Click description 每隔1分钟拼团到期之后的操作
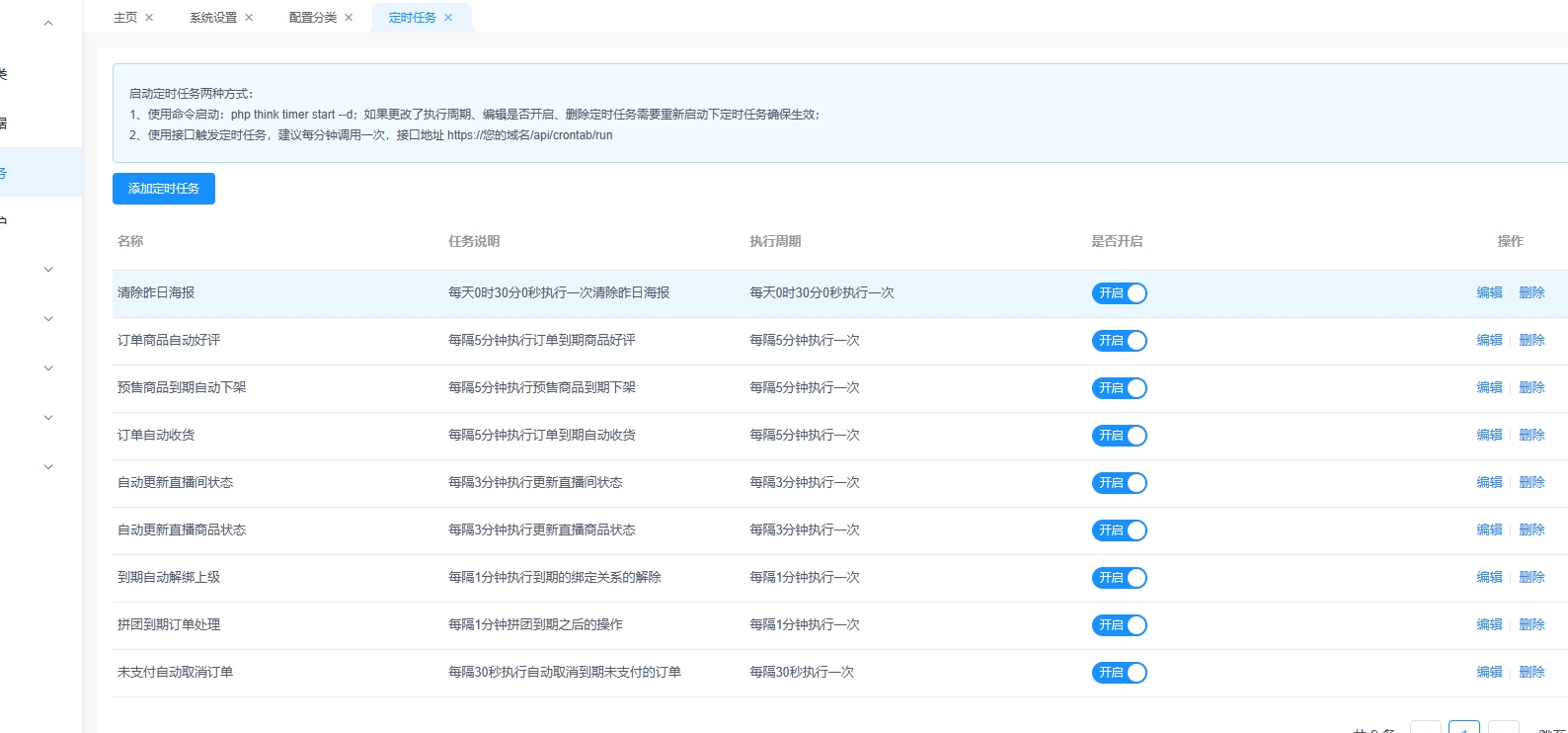Viewport: 1568px width, 733px height. tap(535, 624)
